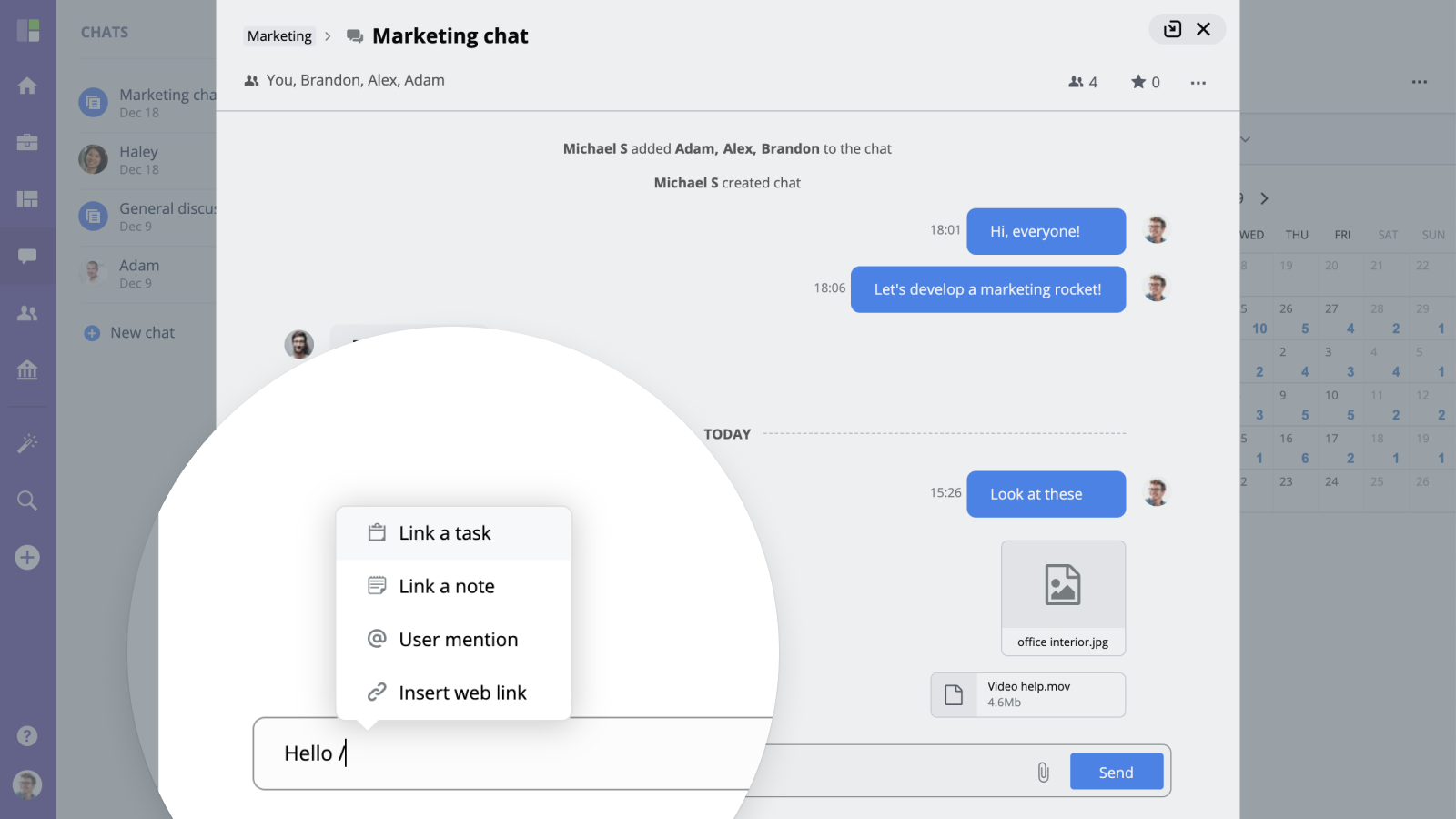Image resolution: width=1456 pixels, height=819 pixels.
Task: Click the message input field
Action: [514, 753]
